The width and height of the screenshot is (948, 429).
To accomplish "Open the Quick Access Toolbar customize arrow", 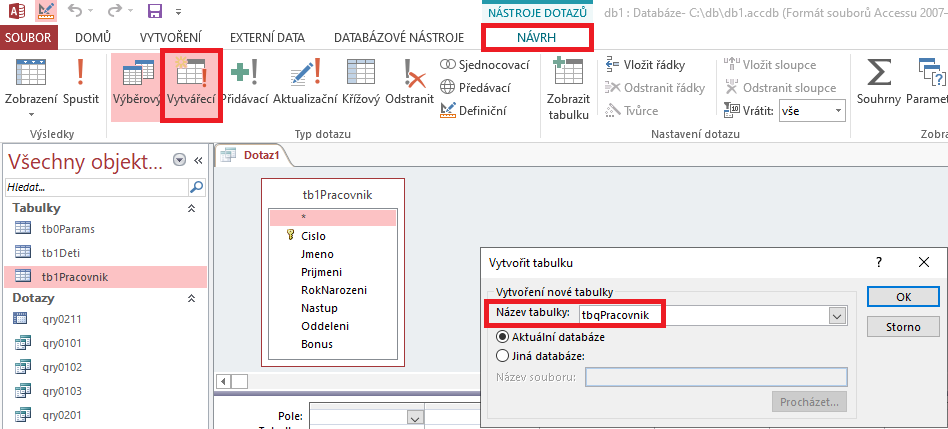I will (178, 11).
